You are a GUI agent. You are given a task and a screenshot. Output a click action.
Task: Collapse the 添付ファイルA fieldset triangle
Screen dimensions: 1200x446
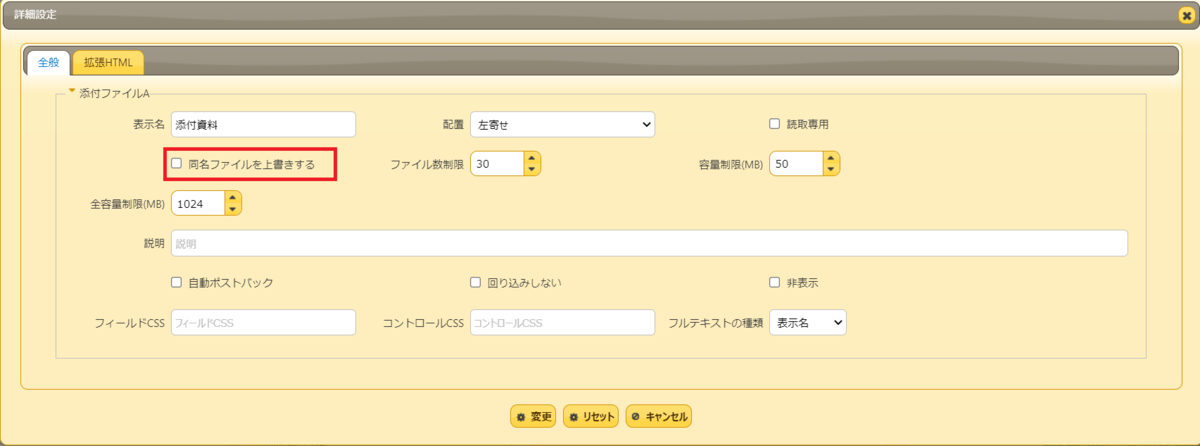[72, 91]
